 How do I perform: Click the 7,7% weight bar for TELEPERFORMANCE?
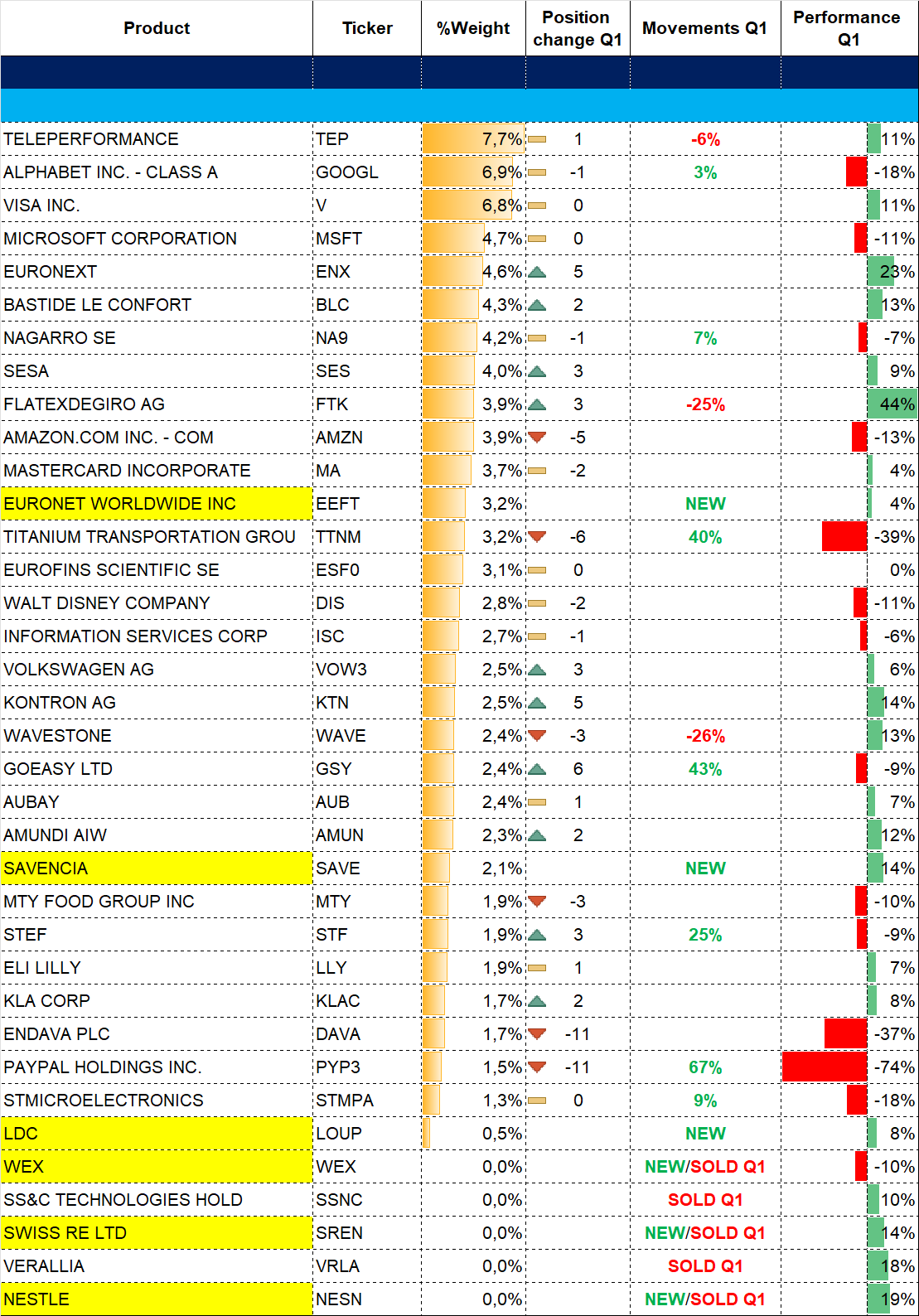pyautogui.click(x=473, y=139)
